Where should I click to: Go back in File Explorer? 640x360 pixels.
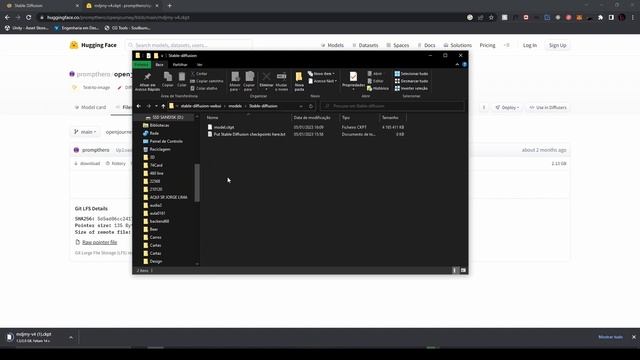pyautogui.click(x=139, y=106)
